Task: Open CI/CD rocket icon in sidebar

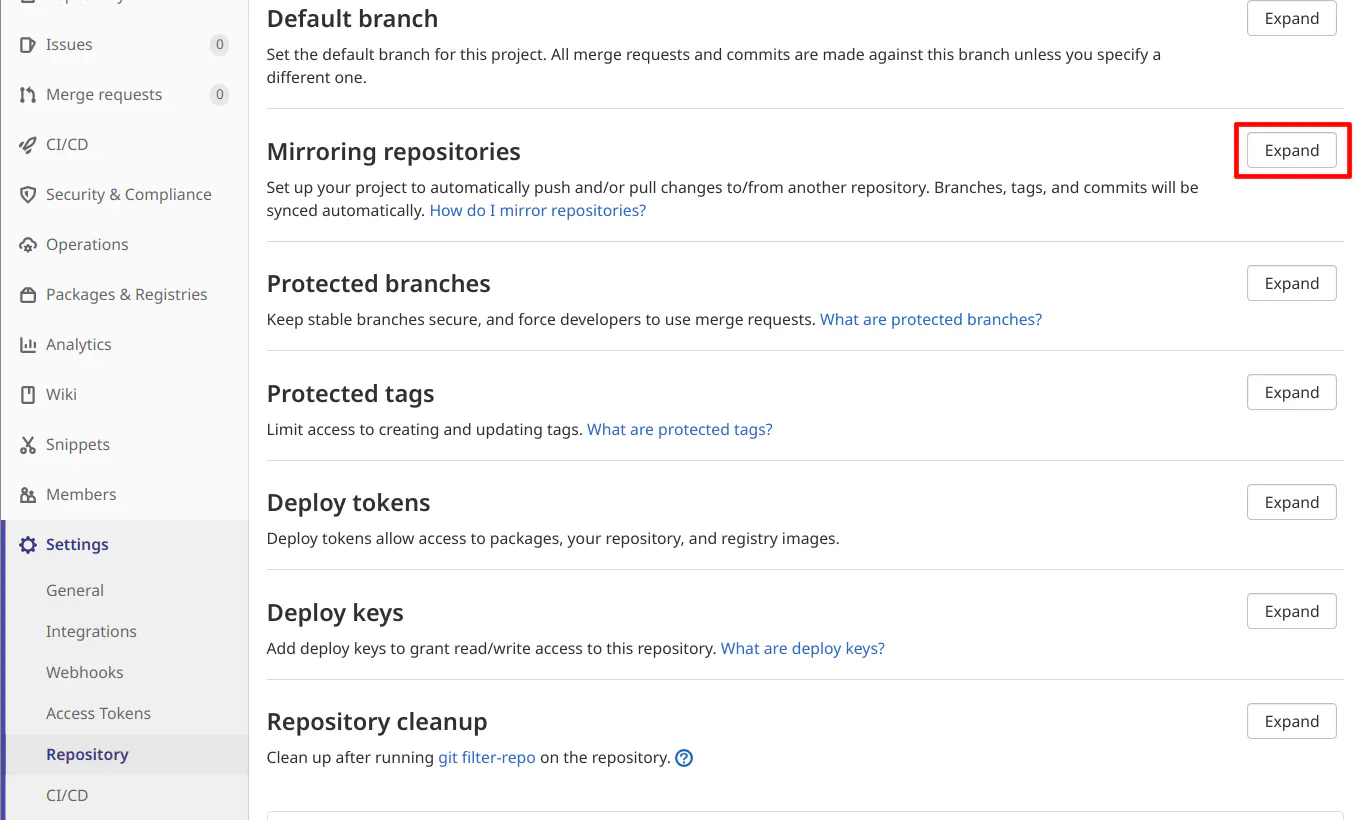Action: click(x=28, y=145)
